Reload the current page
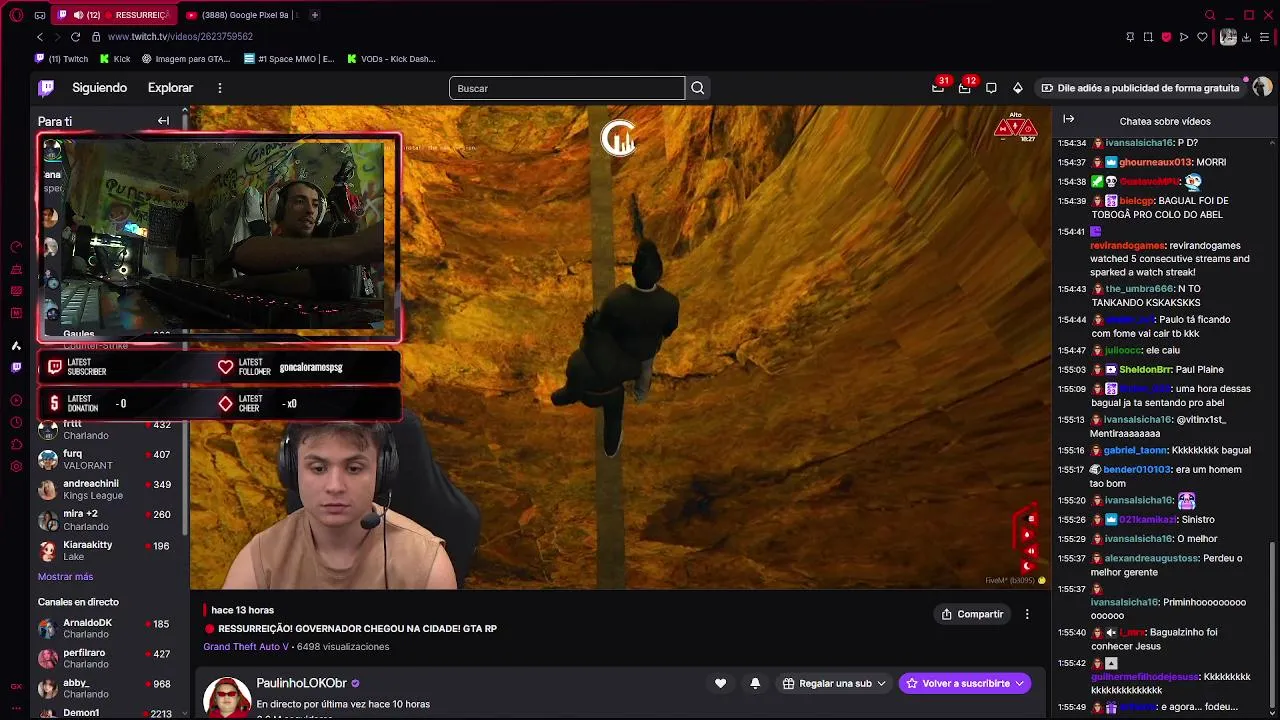The image size is (1280, 720). [x=76, y=37]
